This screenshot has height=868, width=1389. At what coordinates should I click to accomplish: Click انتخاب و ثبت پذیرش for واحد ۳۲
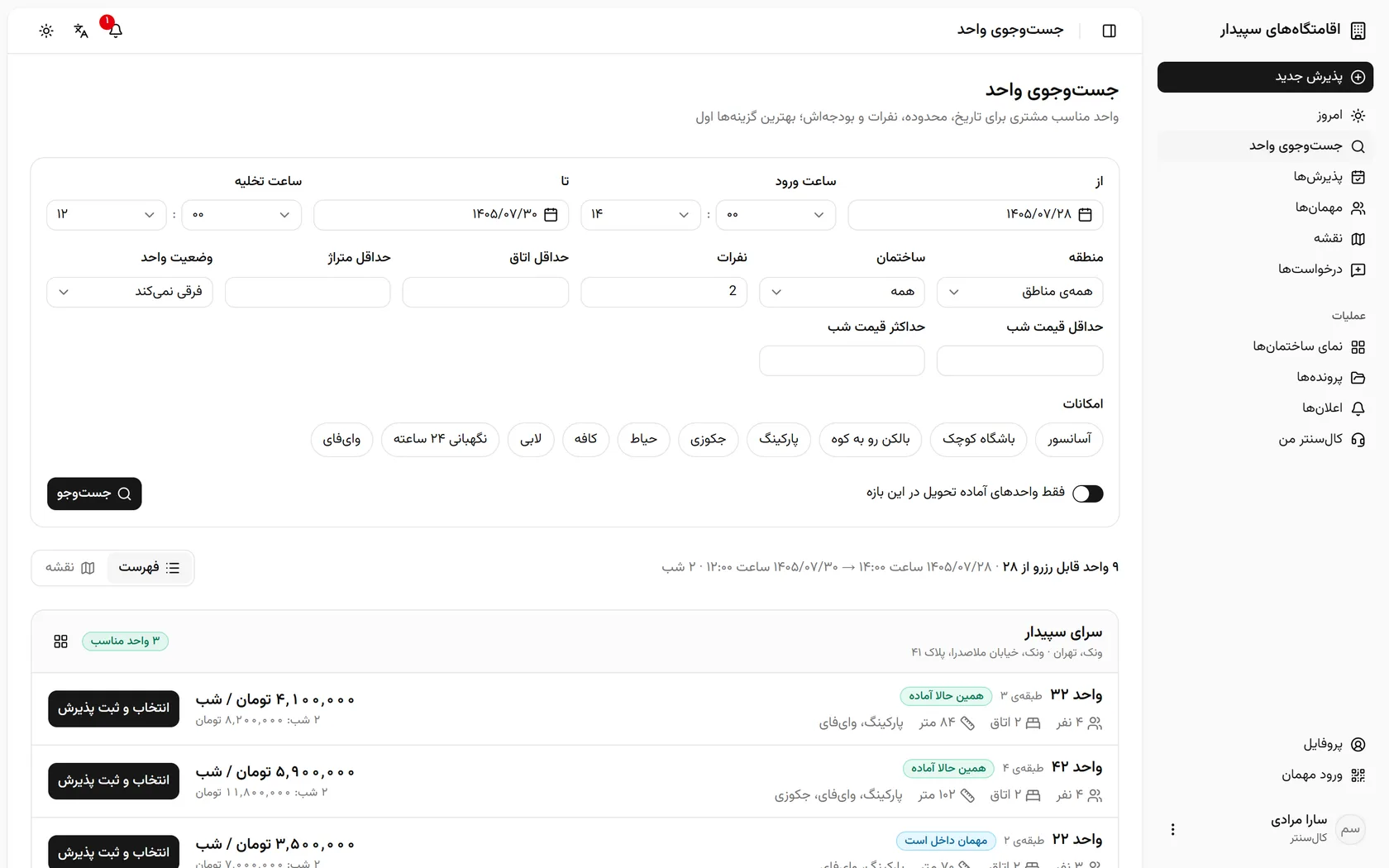[x=113, y=708]
